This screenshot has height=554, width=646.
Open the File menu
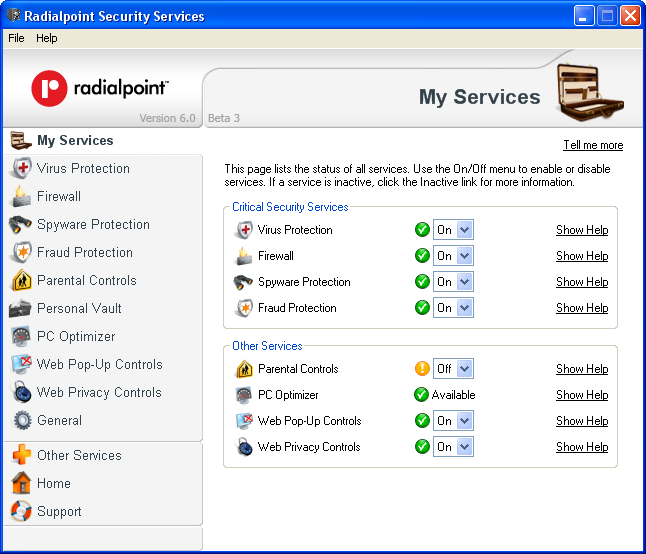tap(16, 38)
